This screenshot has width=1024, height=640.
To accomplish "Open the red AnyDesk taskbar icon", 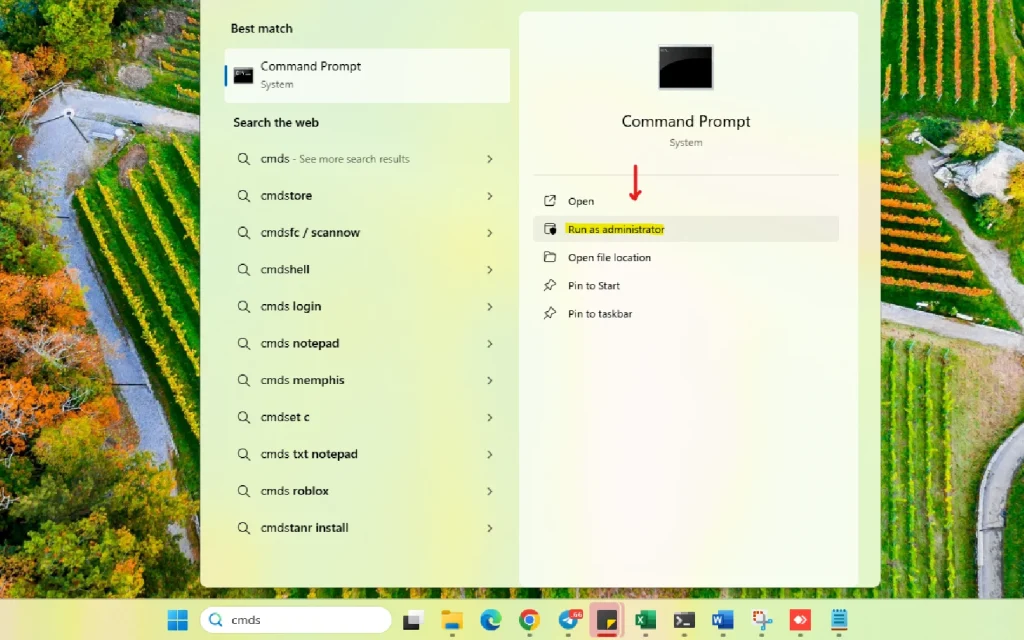I will coord(800,620).
